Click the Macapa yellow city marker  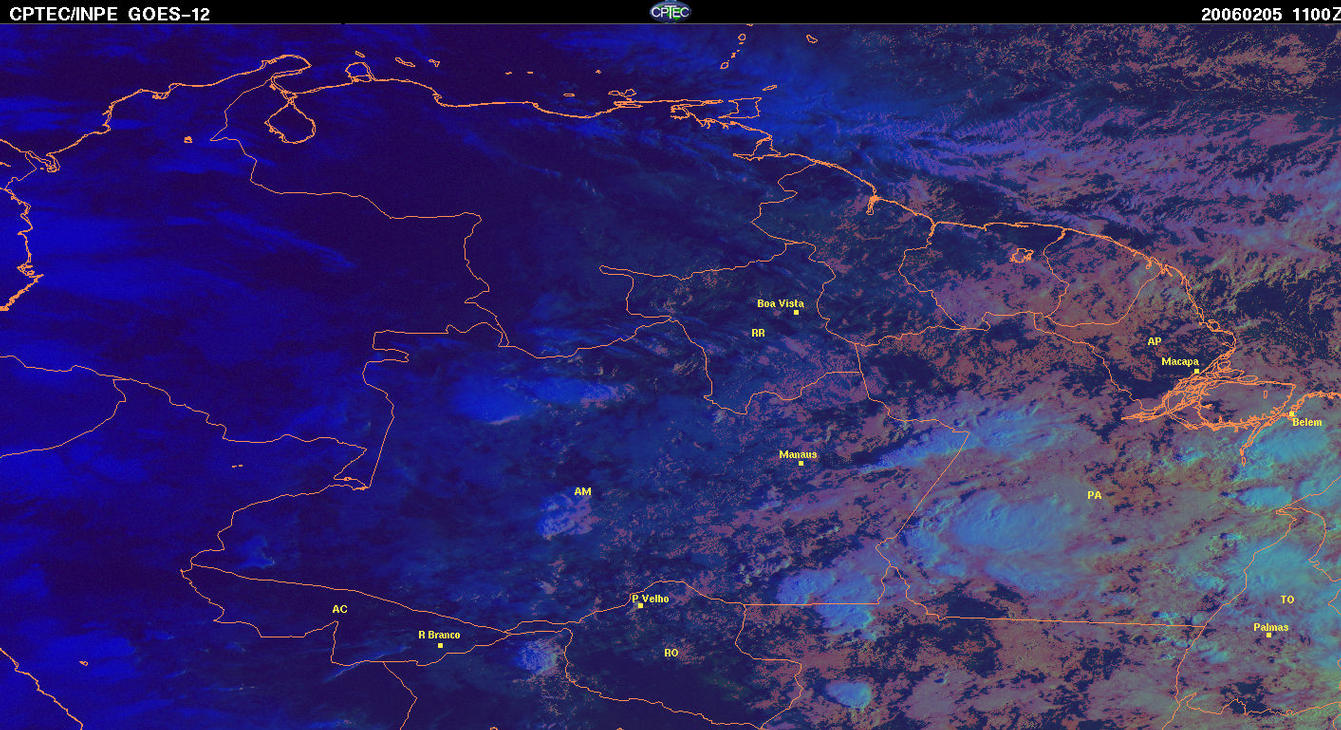click(1196, 371)
